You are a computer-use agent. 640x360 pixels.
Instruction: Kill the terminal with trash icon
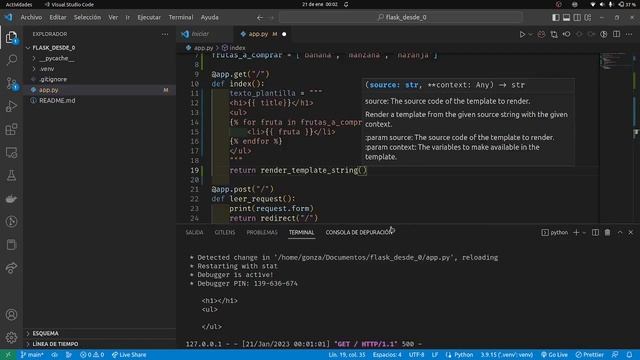click(x=607, y=232)
